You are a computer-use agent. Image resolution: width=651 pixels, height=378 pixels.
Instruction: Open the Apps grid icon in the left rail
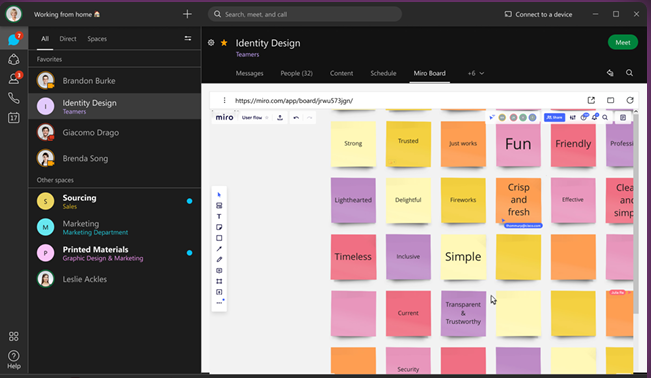coord(14,336)
